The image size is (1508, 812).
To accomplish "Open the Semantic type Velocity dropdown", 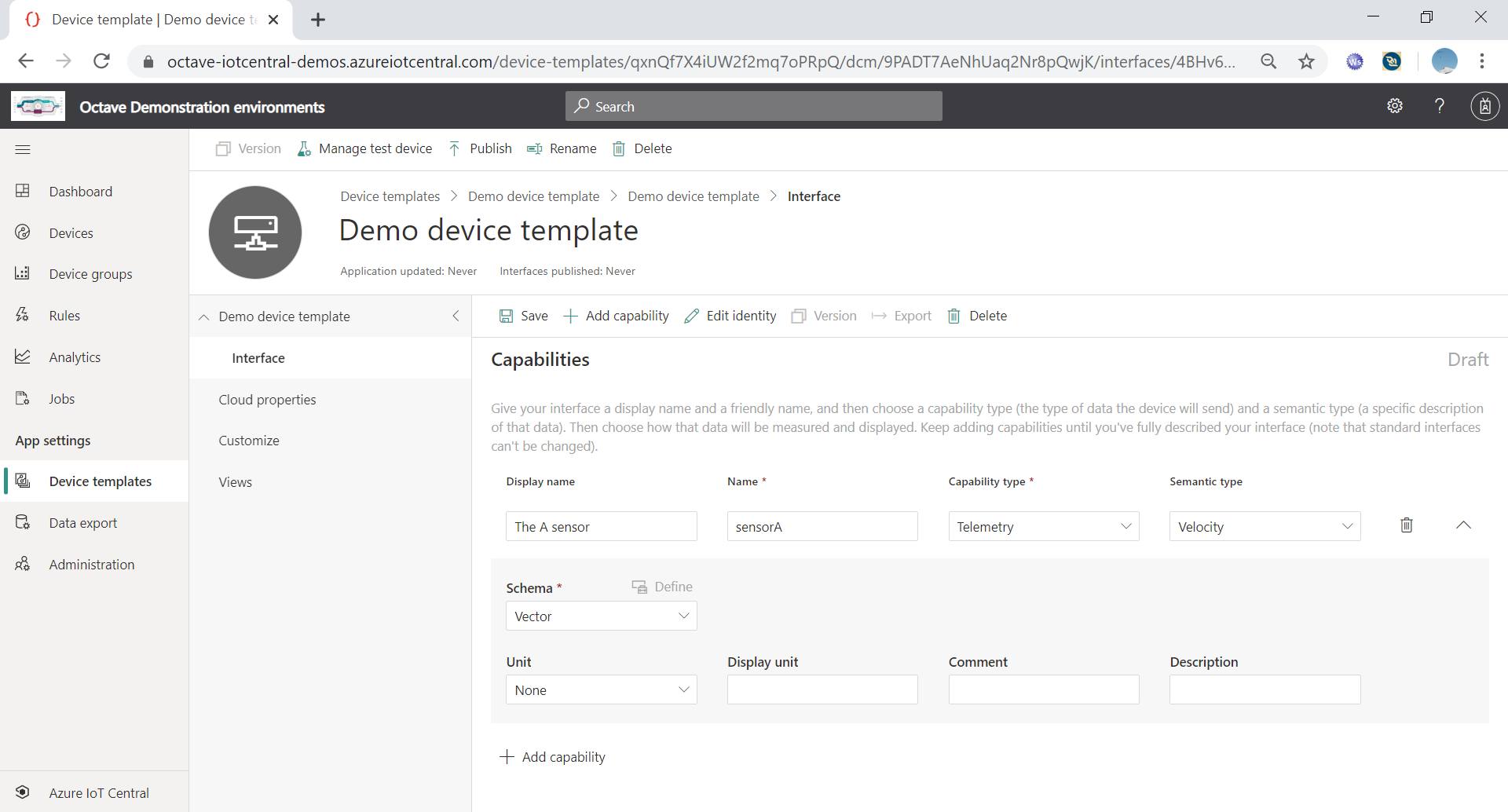I will click(1265, 526).
